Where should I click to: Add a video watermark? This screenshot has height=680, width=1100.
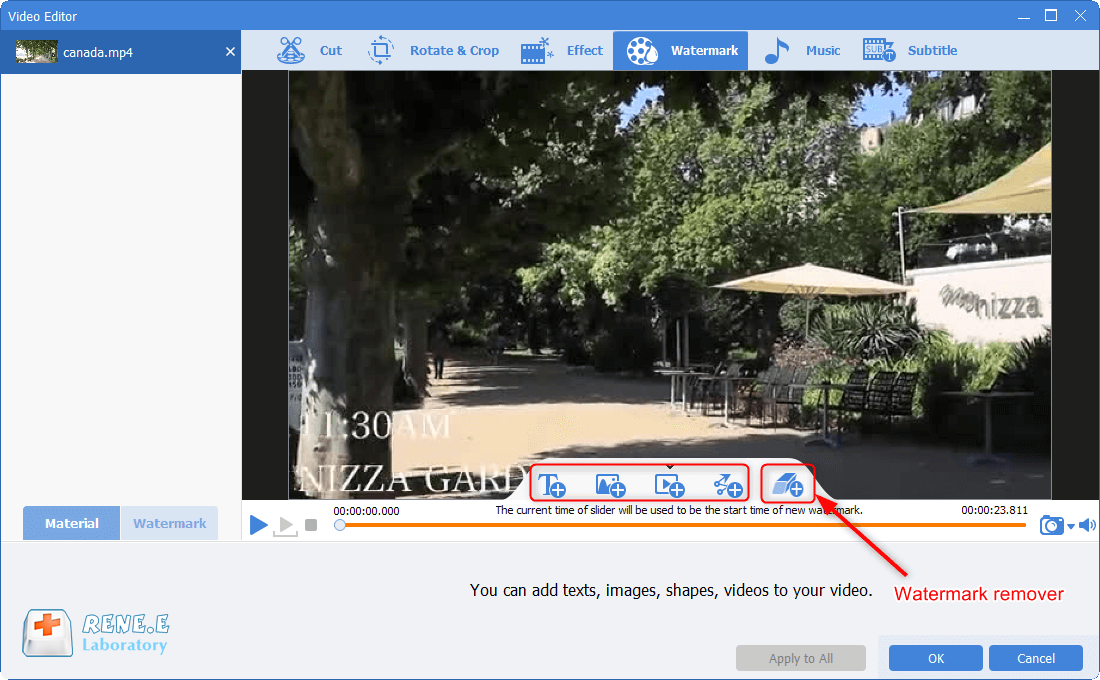point(669,484)
